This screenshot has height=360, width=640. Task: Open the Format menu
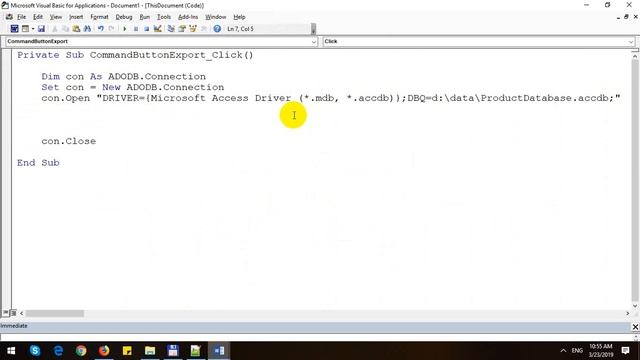click(x=99, y=17)
